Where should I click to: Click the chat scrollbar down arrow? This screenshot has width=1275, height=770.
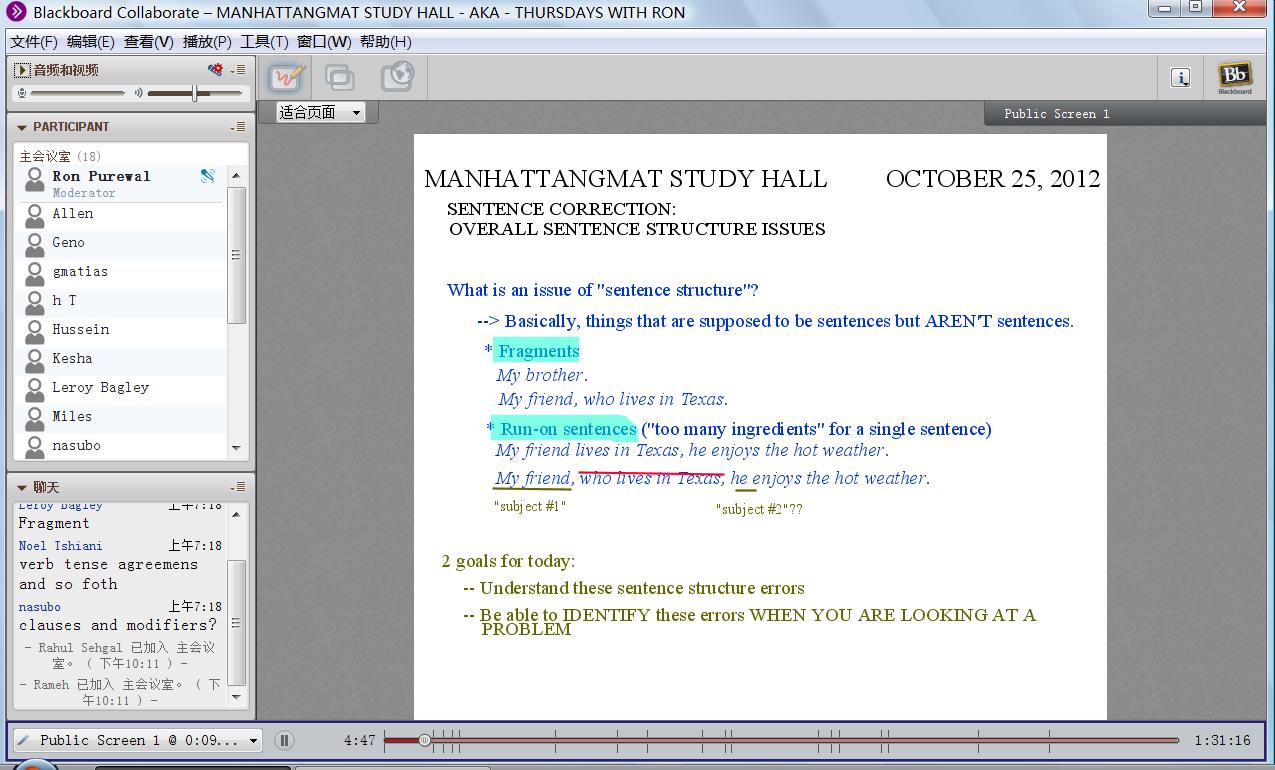click(236, 697)
